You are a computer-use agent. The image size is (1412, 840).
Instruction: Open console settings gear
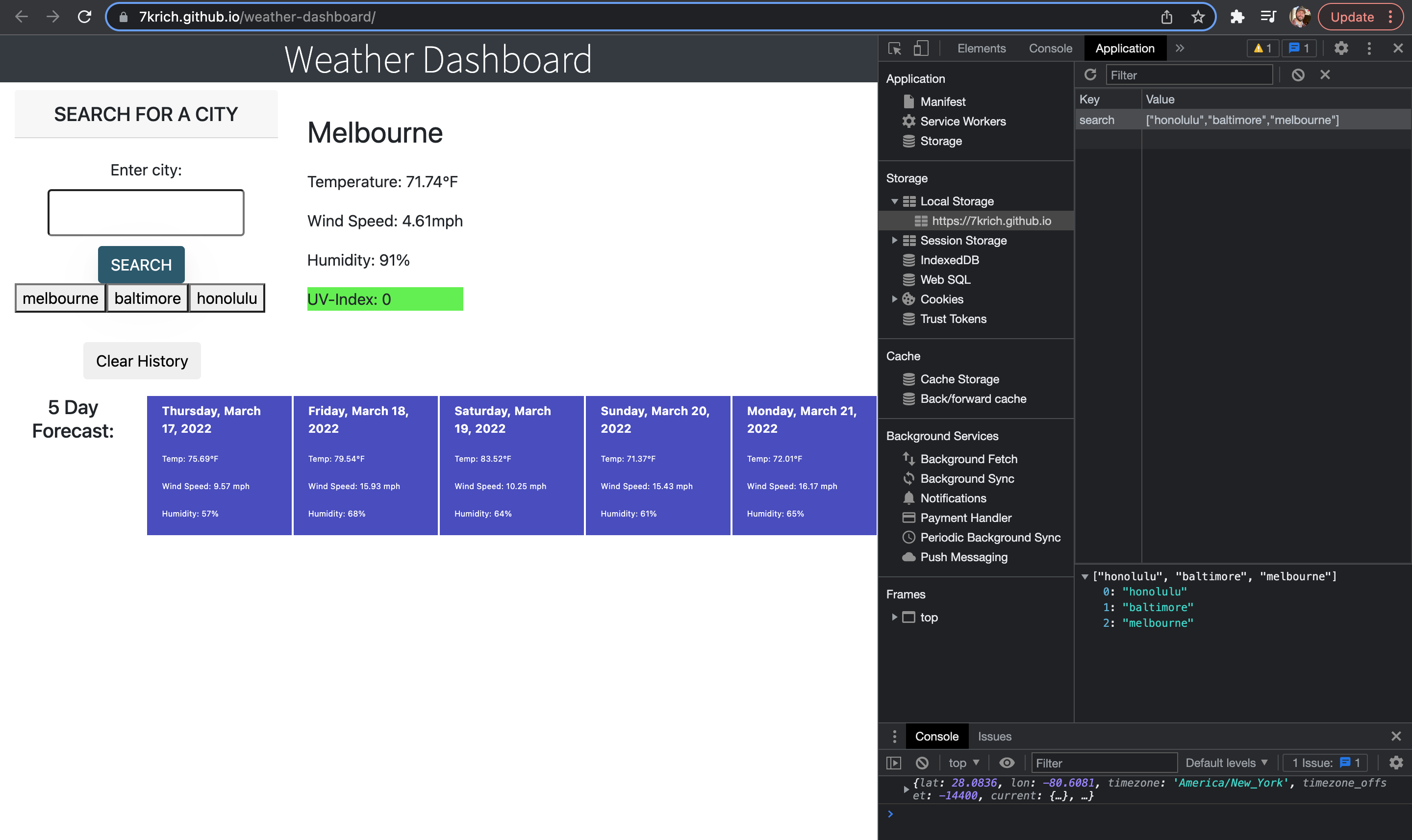point(1396,763)
